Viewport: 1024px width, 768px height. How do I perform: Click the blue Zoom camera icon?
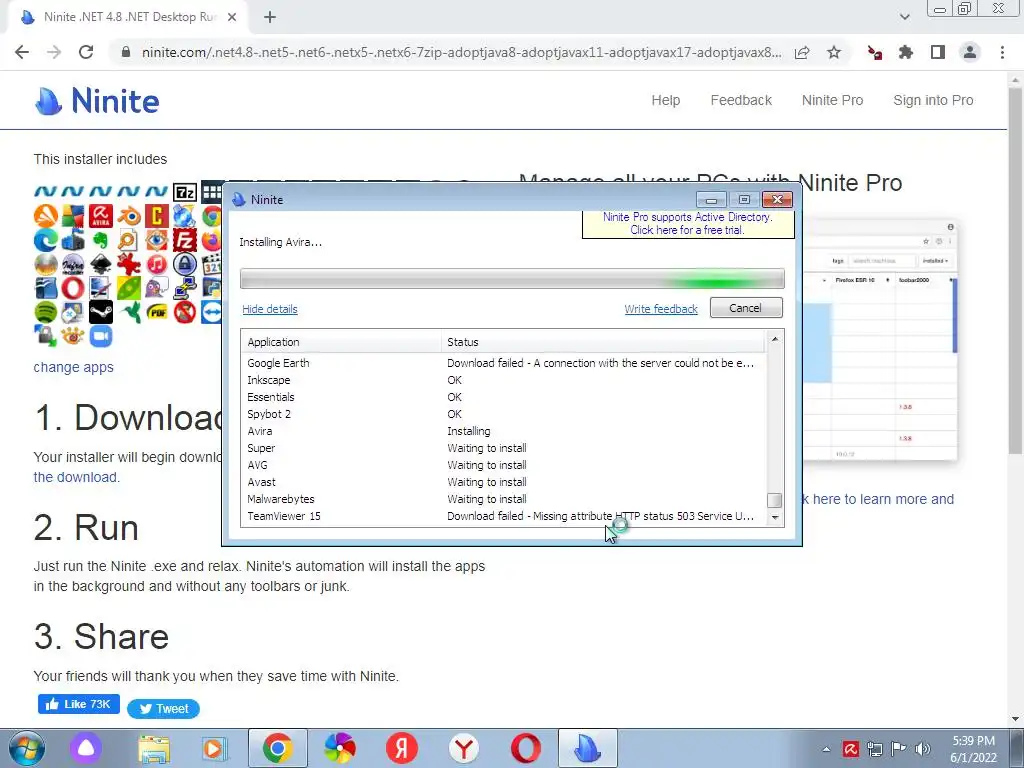(x=101, y=336)
